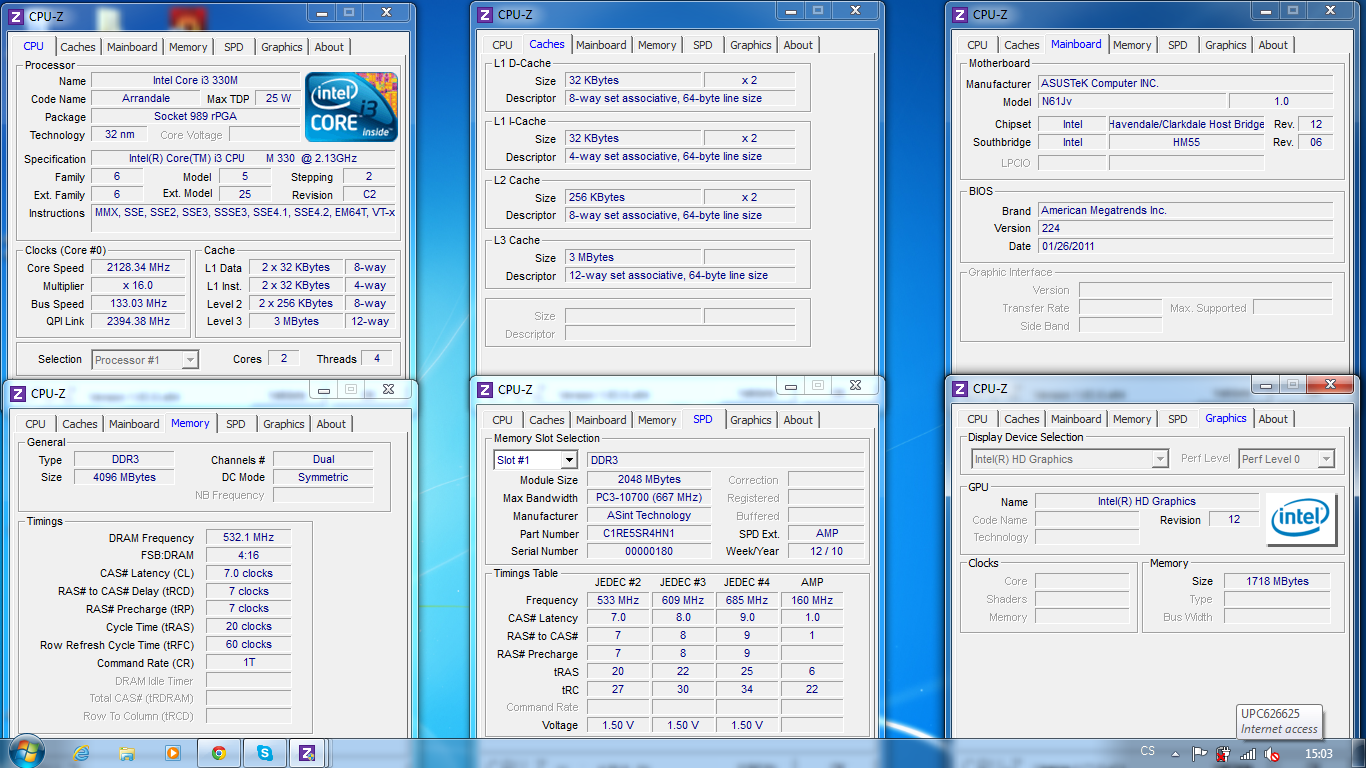Select Mainboard tab in the Caches window
This screenshot has height=768, width=1366.
[x=601, y=45]
